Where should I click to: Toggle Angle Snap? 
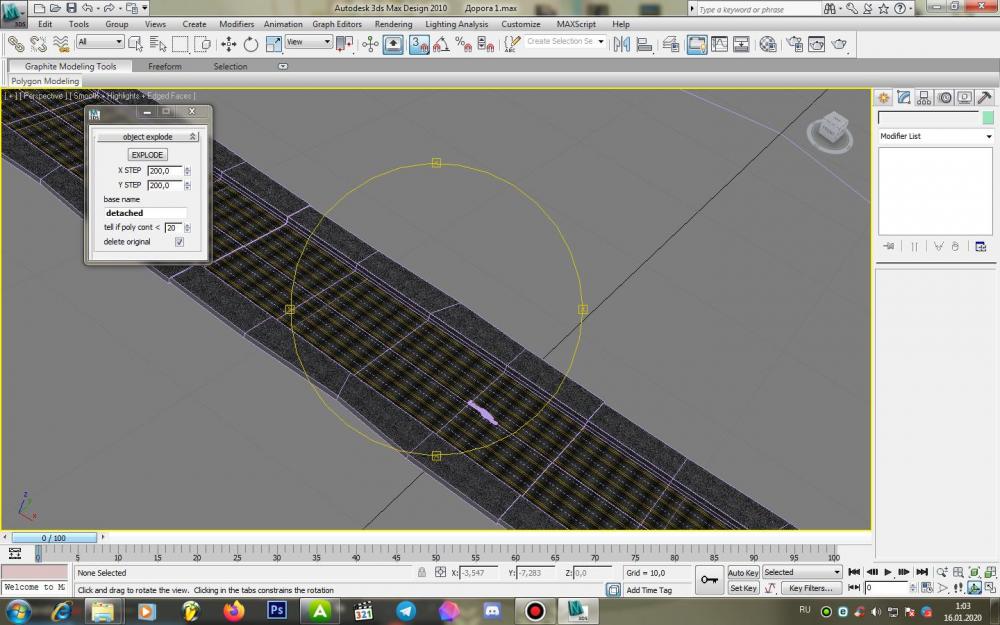tap(441, 44)
